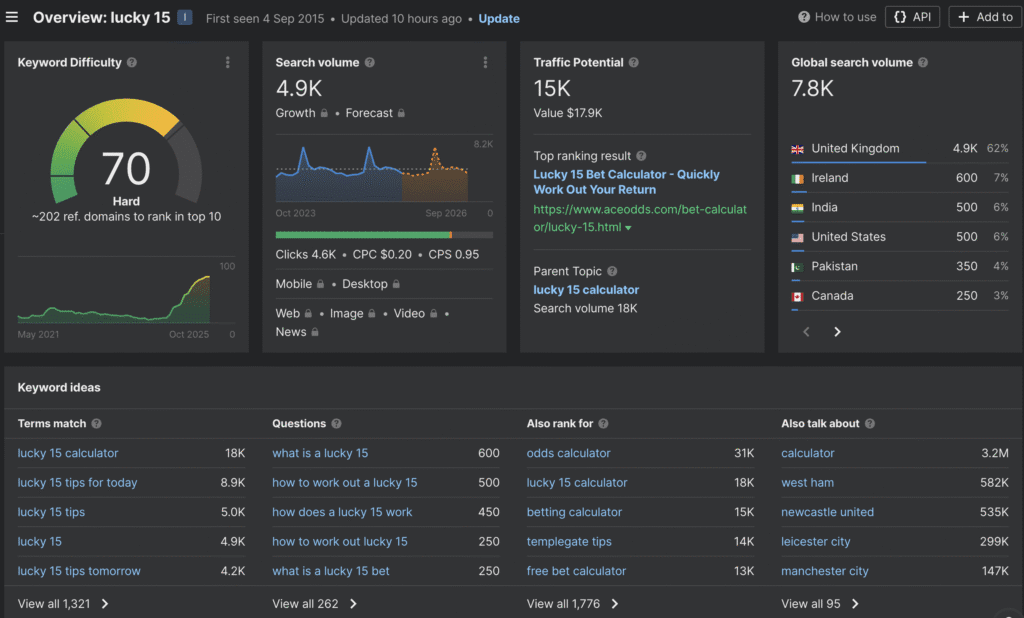Image resolution: width=1024 pixels, height=618 pixels.
Task: Click the Global search volume help icon
Action: tap(923, 63)
